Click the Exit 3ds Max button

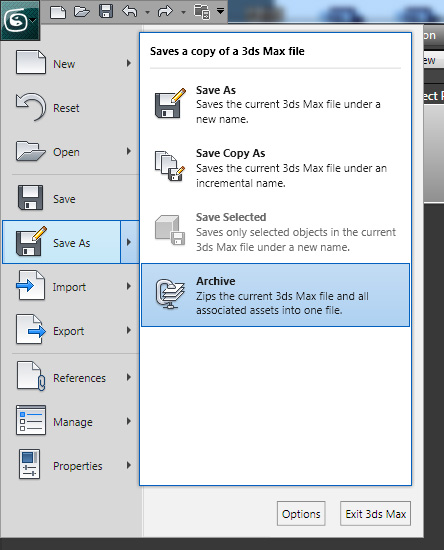[375, 514]
